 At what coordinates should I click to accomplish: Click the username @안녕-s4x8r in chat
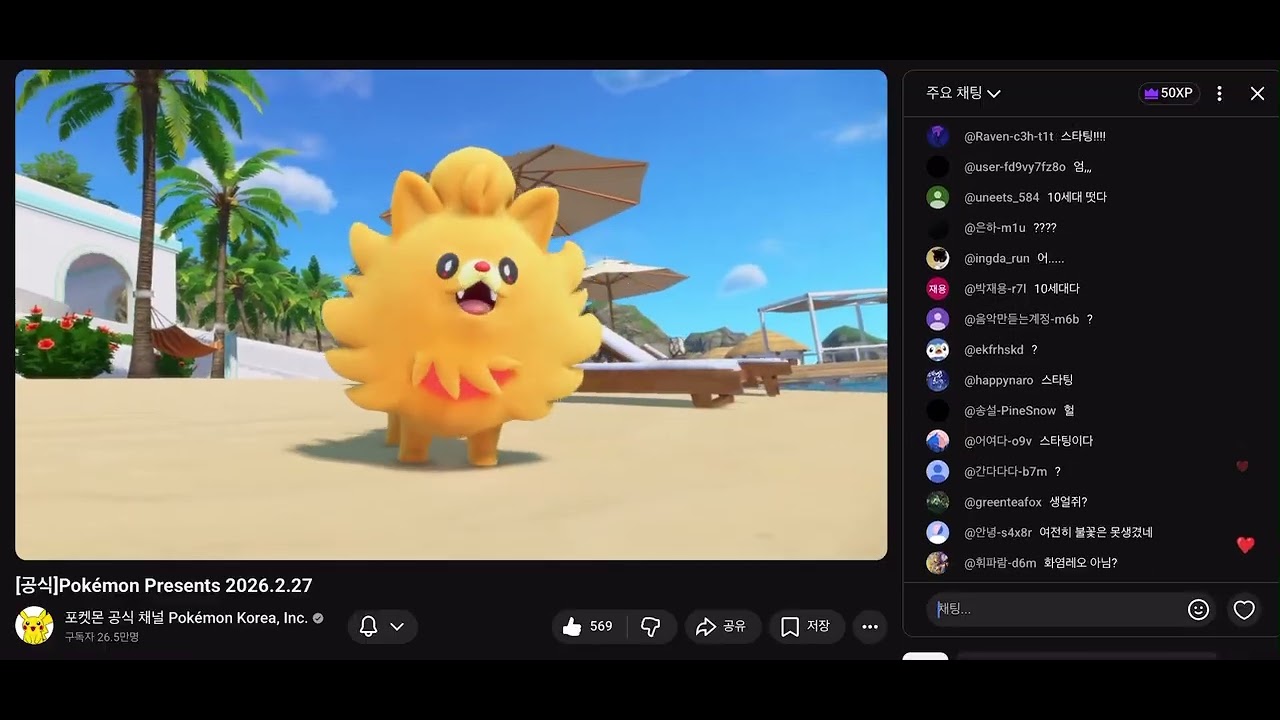(x=997, y=532)
